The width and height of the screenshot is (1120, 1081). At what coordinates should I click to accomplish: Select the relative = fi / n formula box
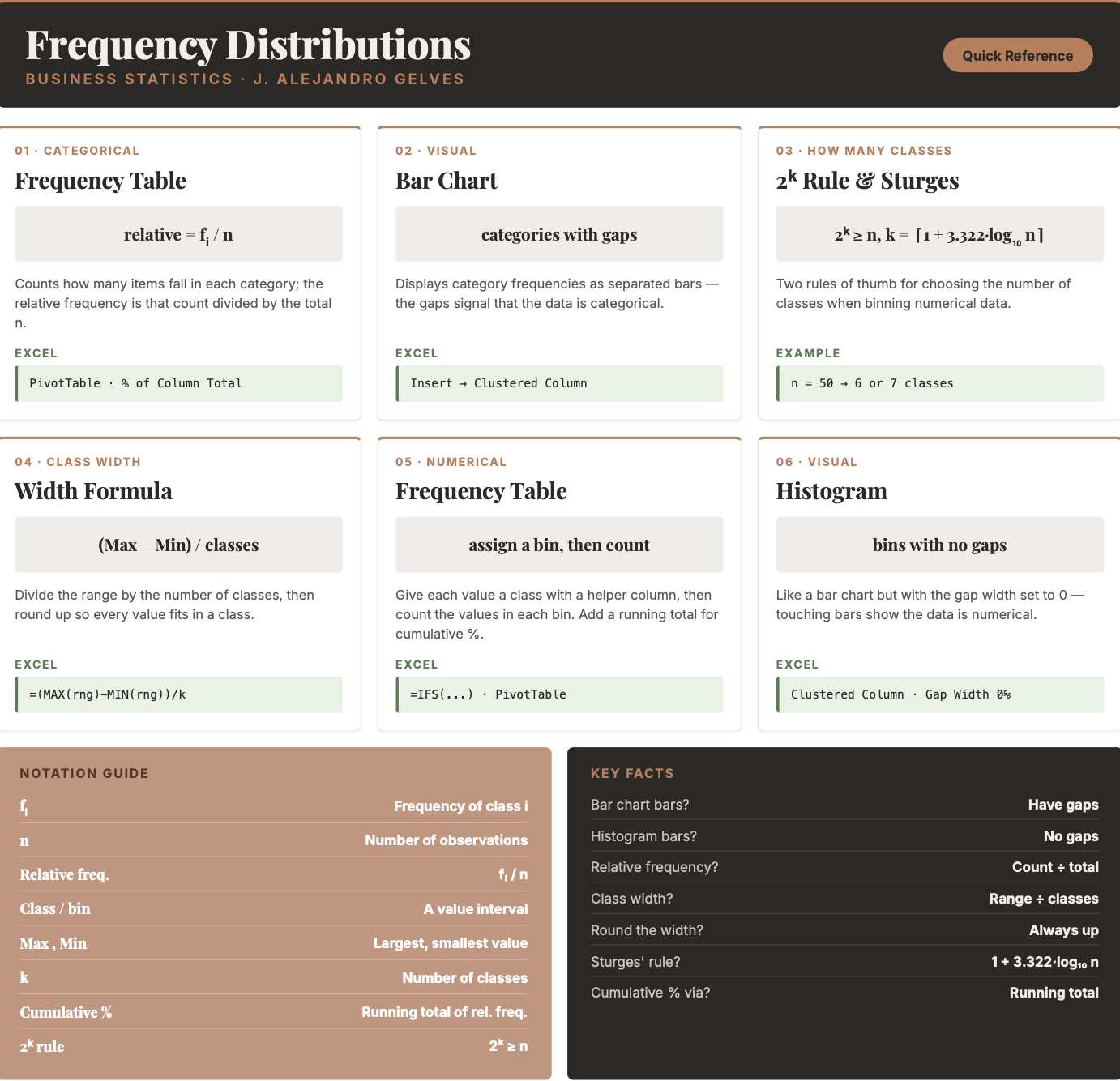(178, 234)
